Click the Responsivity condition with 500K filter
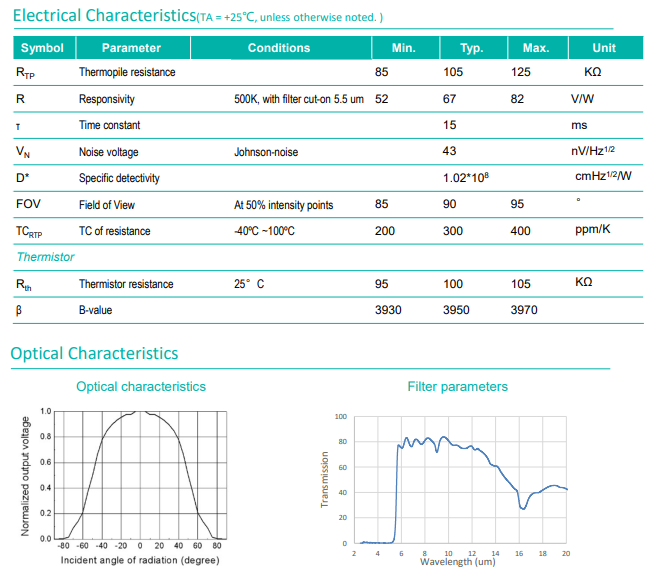 (x=298, y=100)
